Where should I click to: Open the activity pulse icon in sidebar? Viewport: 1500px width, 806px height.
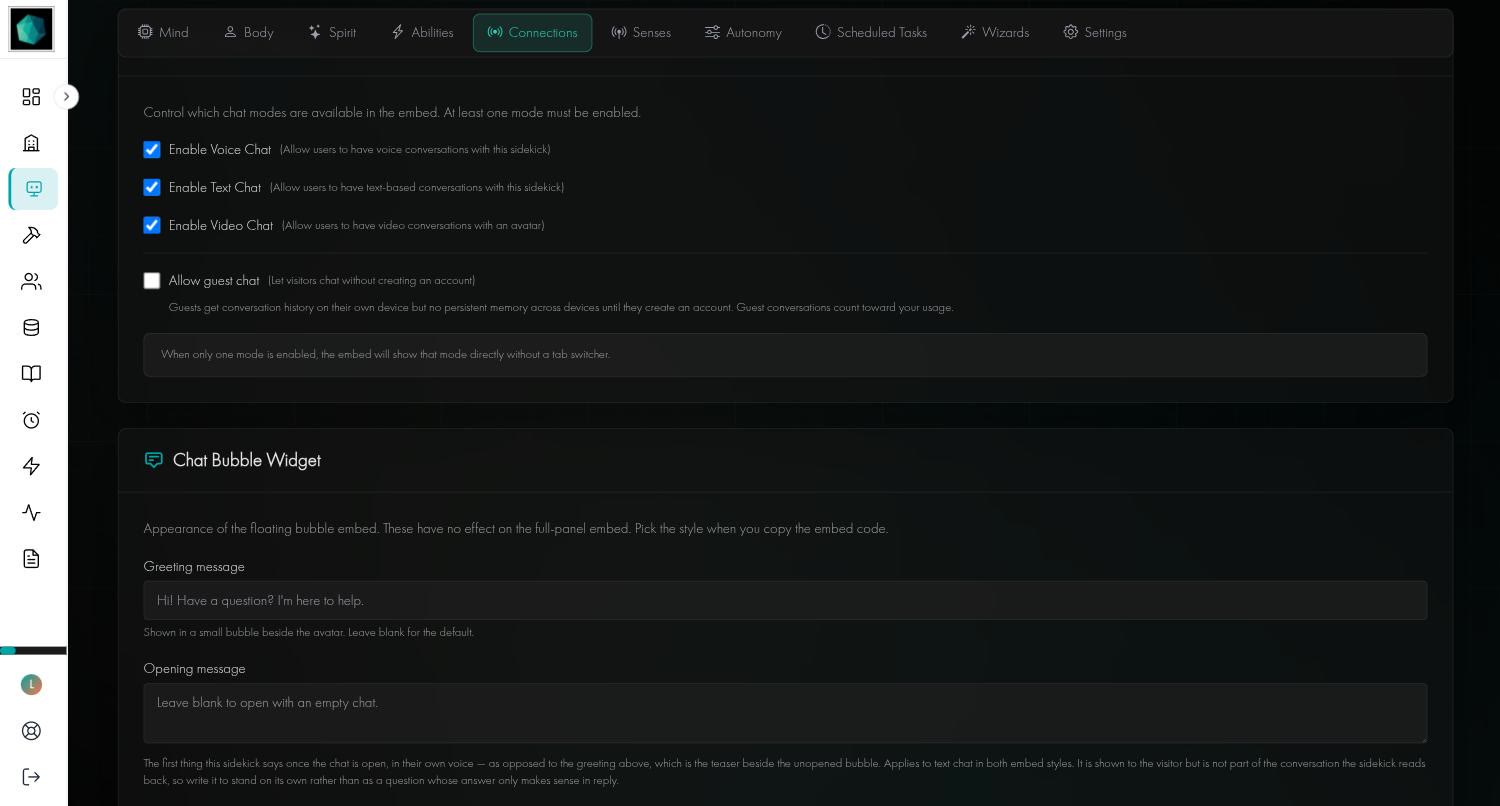tap(31, 513)
